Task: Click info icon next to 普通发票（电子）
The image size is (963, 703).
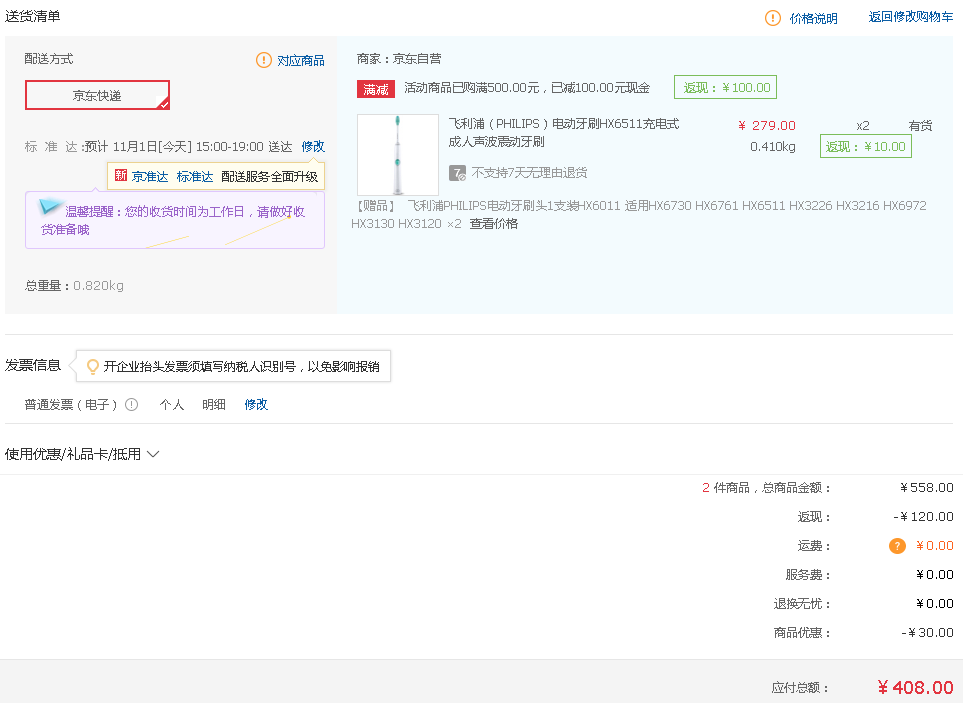Action: (x=131, y=405)
